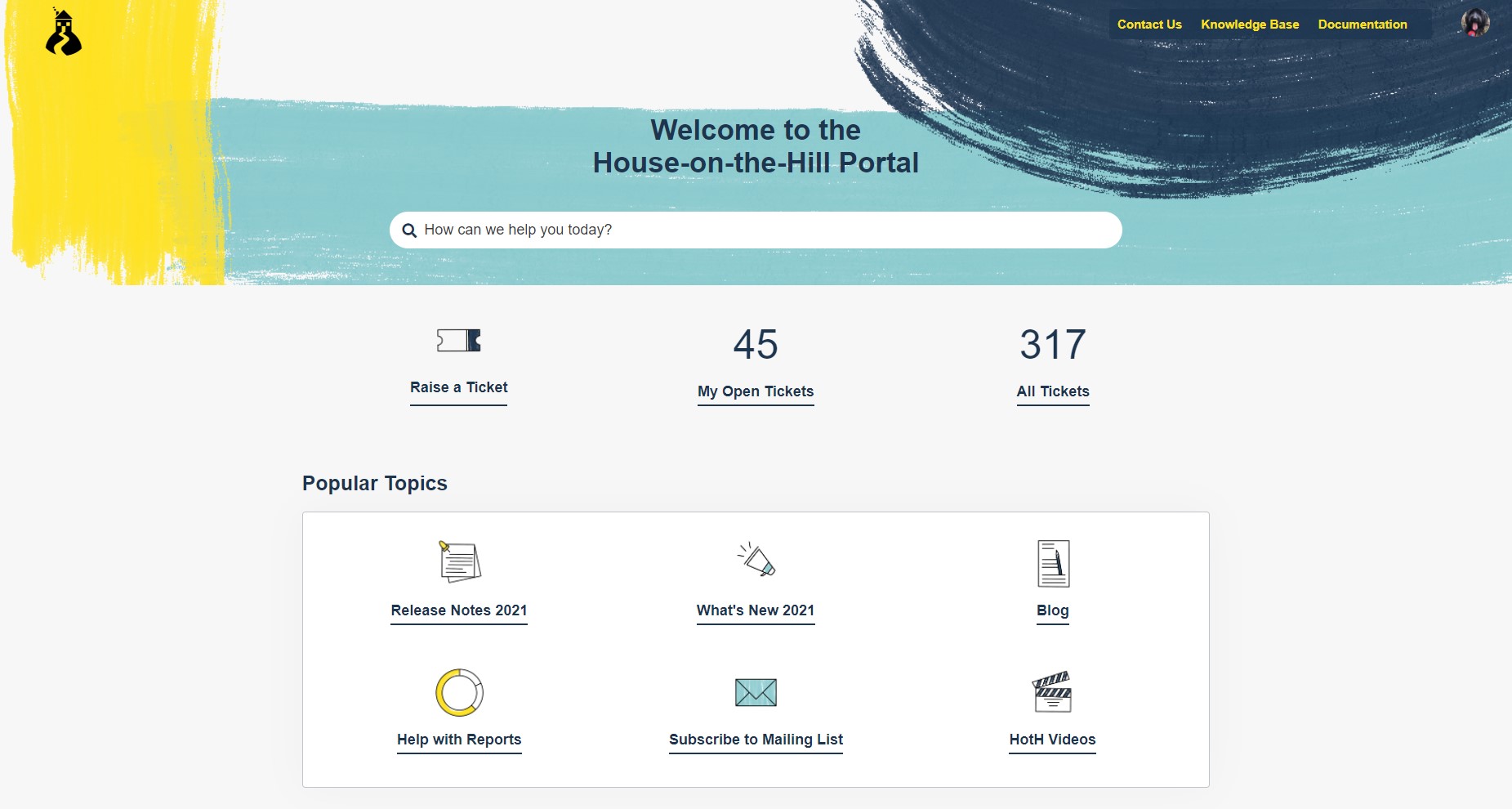Open Documentation from the top menu
1512x809 pixels.
[1363, 25]
